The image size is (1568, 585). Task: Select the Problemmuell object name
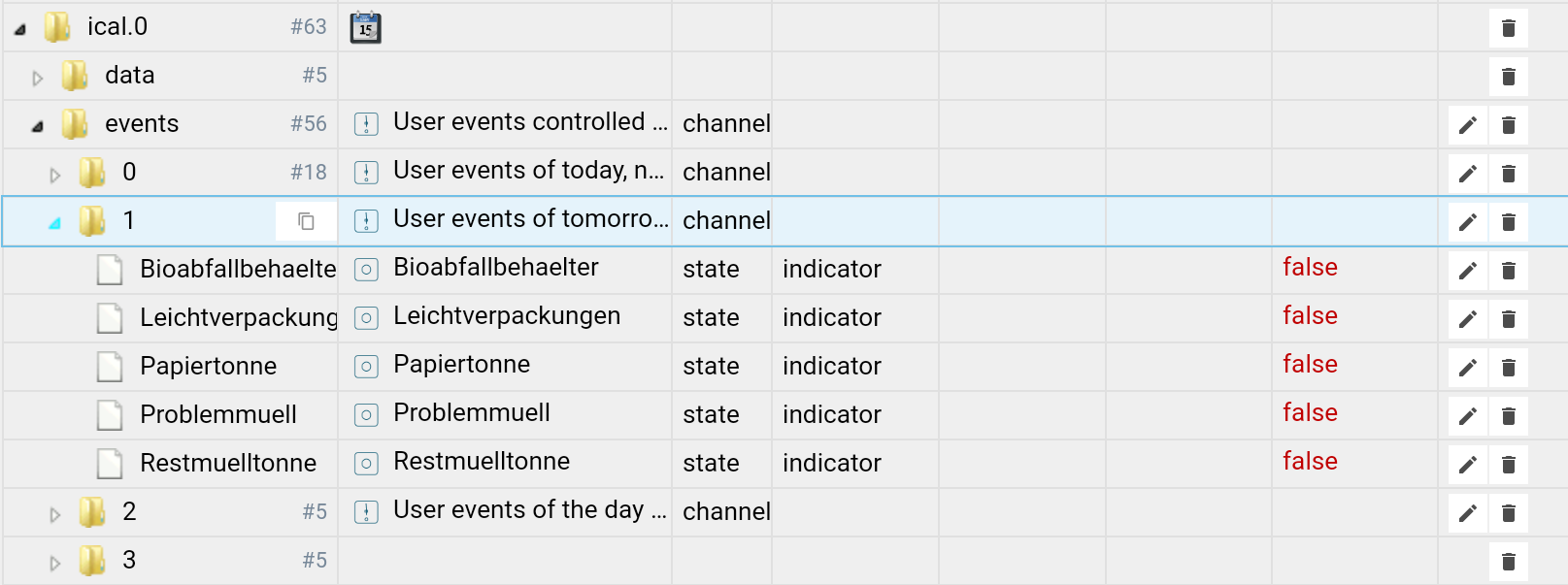pos(472,412)
